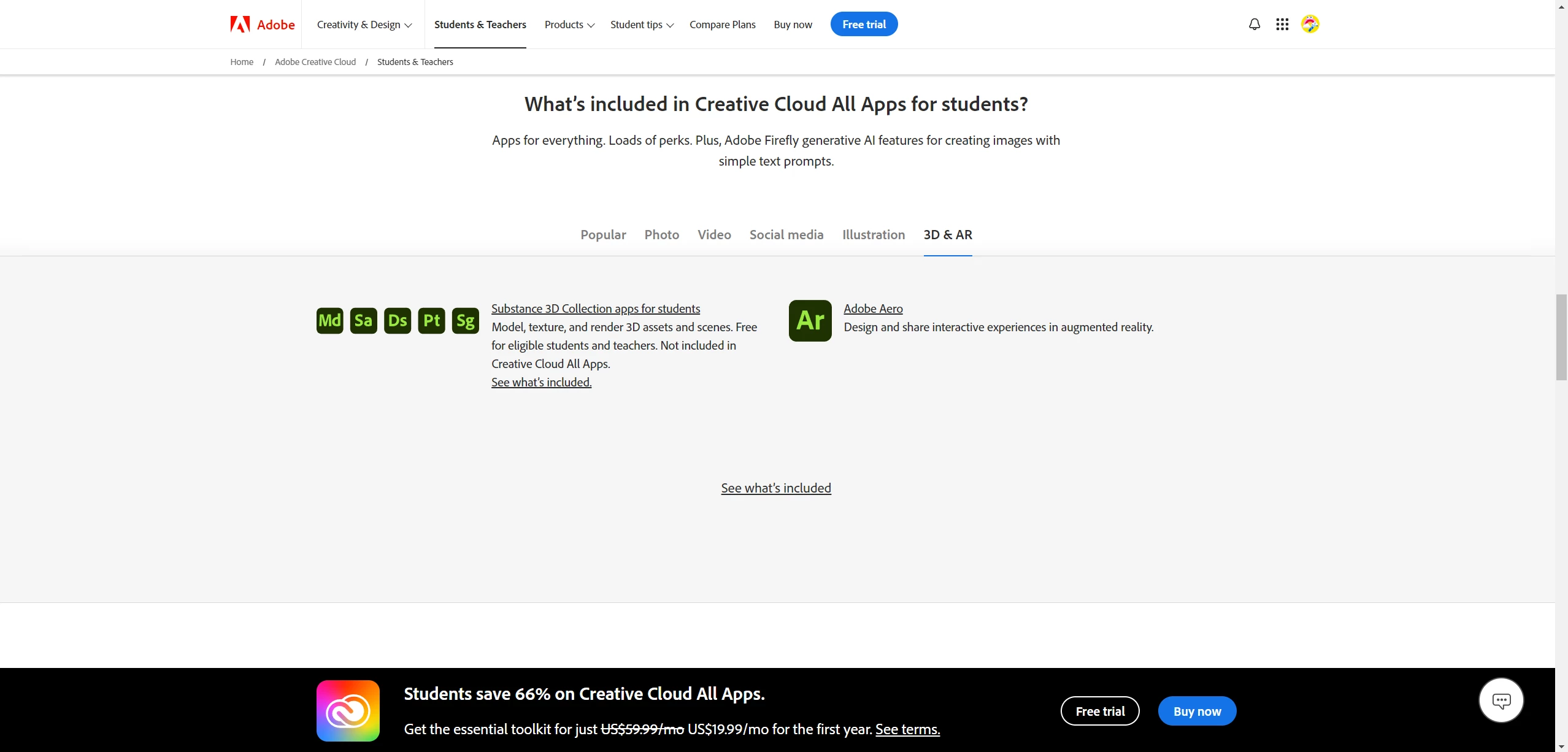The width and height of the screenshot is (1568, 752).
Task: Click Buy now in the bottom banner
Action: [1197, 711]
